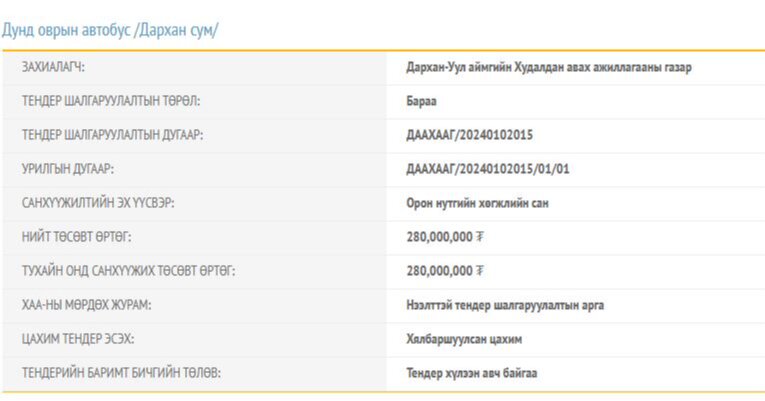This screenshot has height=401, width=765.
Task: Select ТЕНДЕРИЙН БАРИМТ БИЧГИЙН ТӨЛӨВ label
Action: pyautogui.click(x=121, y=373)
